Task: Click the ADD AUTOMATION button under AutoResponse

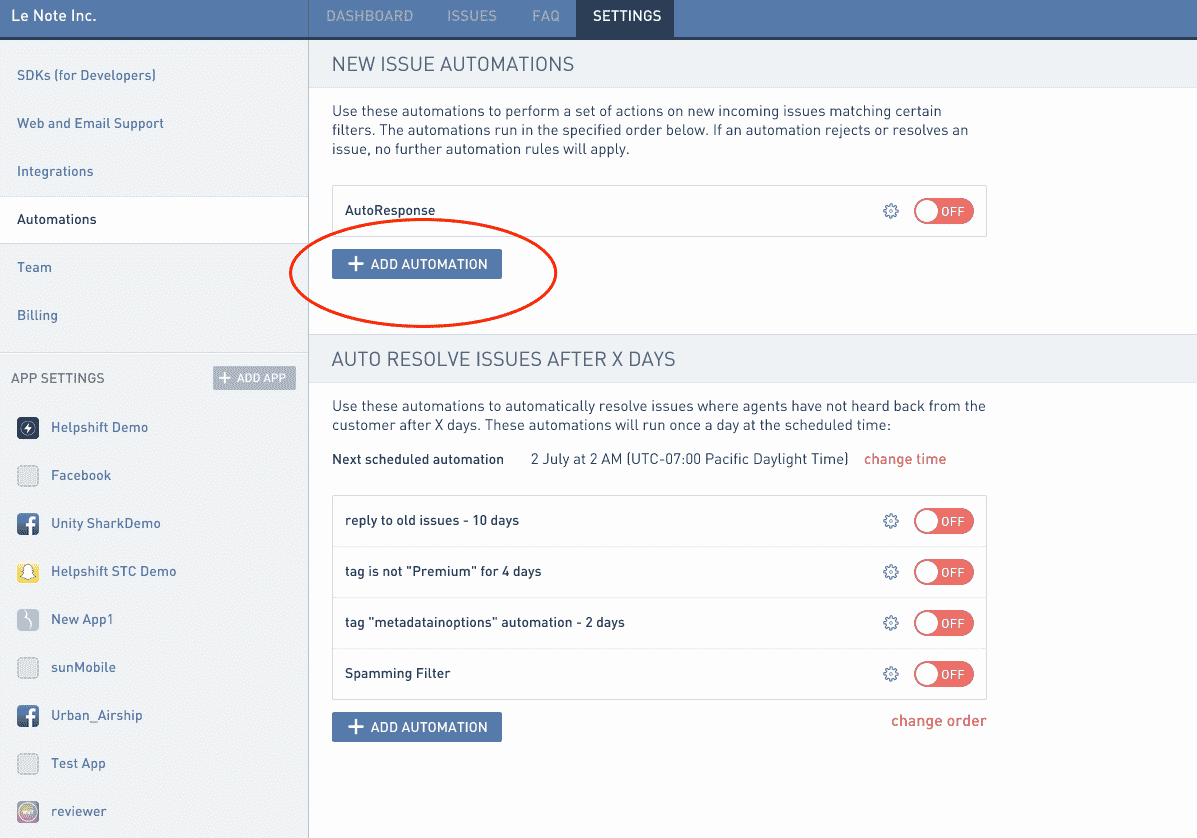Action: (416, 263)
